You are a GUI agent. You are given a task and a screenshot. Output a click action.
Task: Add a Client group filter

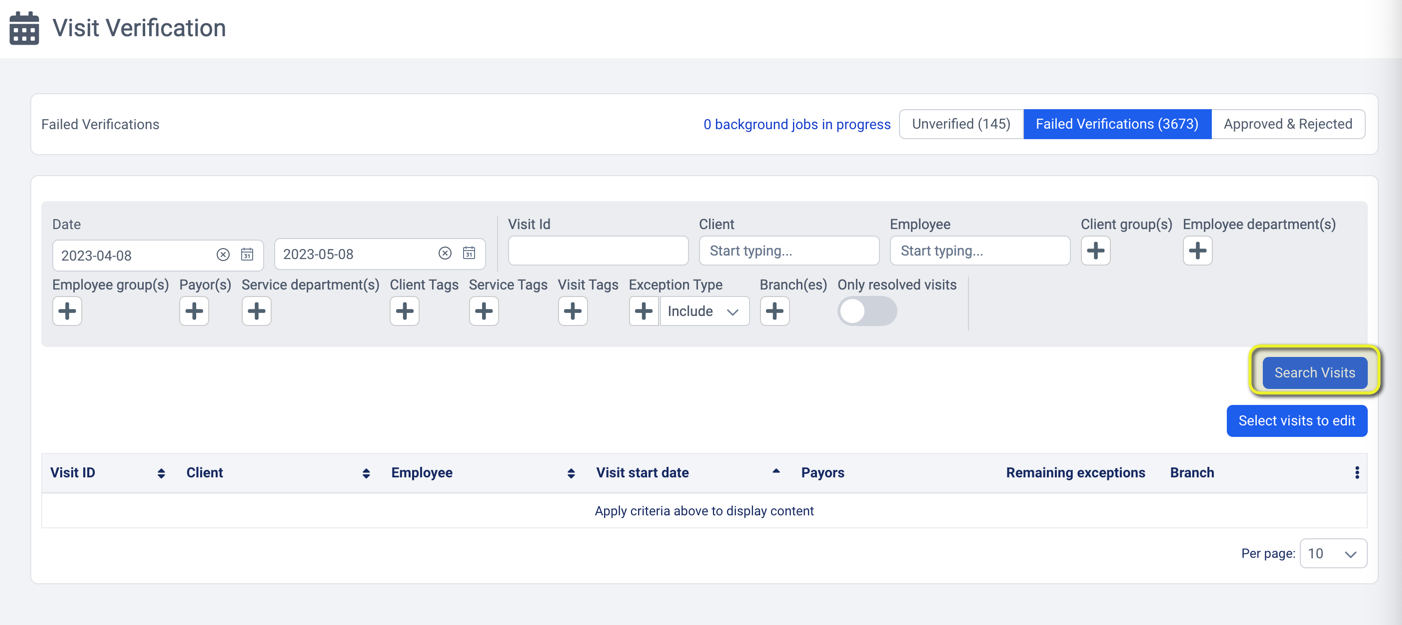pos(1096,251)
